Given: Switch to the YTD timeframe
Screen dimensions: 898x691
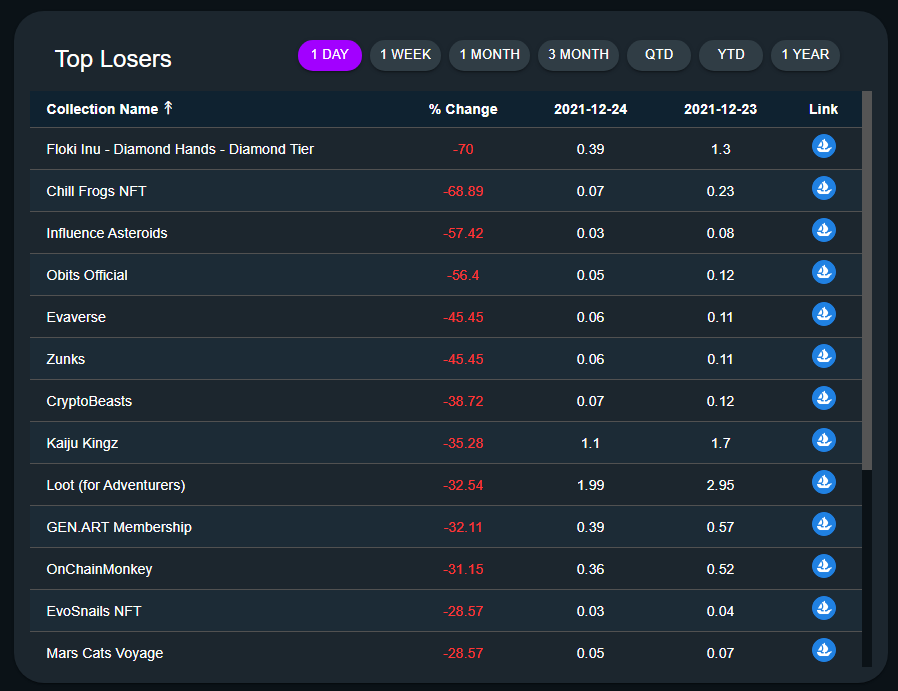Looking at the screenshot, I should pyautogui.click(x=731, y=55).
